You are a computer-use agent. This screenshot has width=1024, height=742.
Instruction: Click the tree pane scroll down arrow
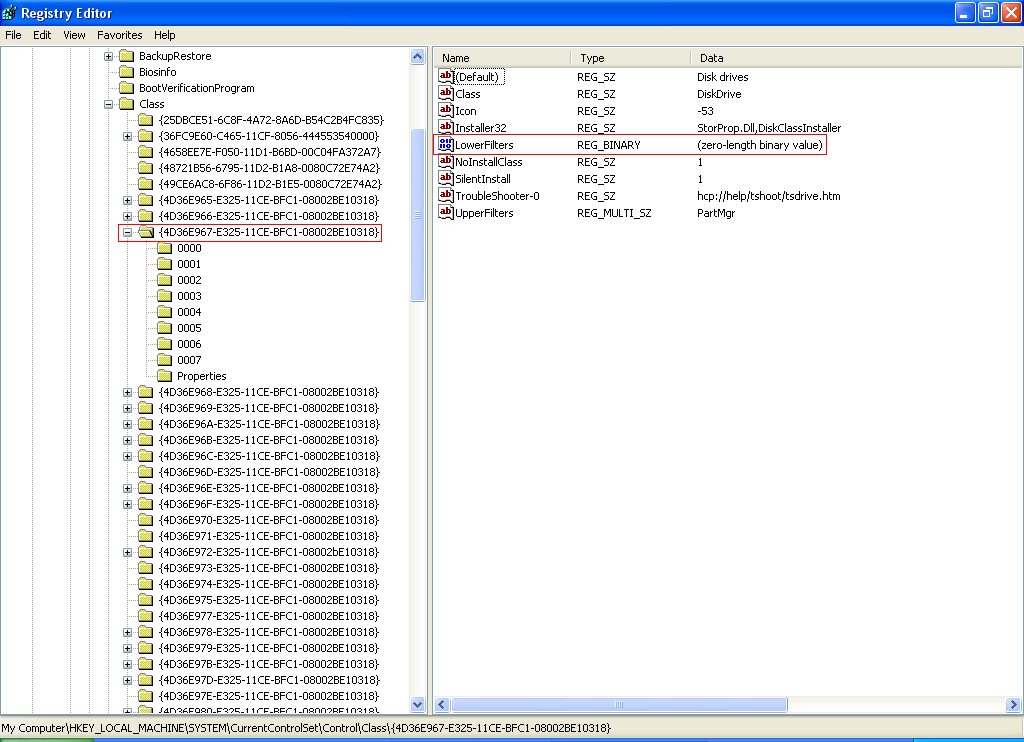point(418,704)
